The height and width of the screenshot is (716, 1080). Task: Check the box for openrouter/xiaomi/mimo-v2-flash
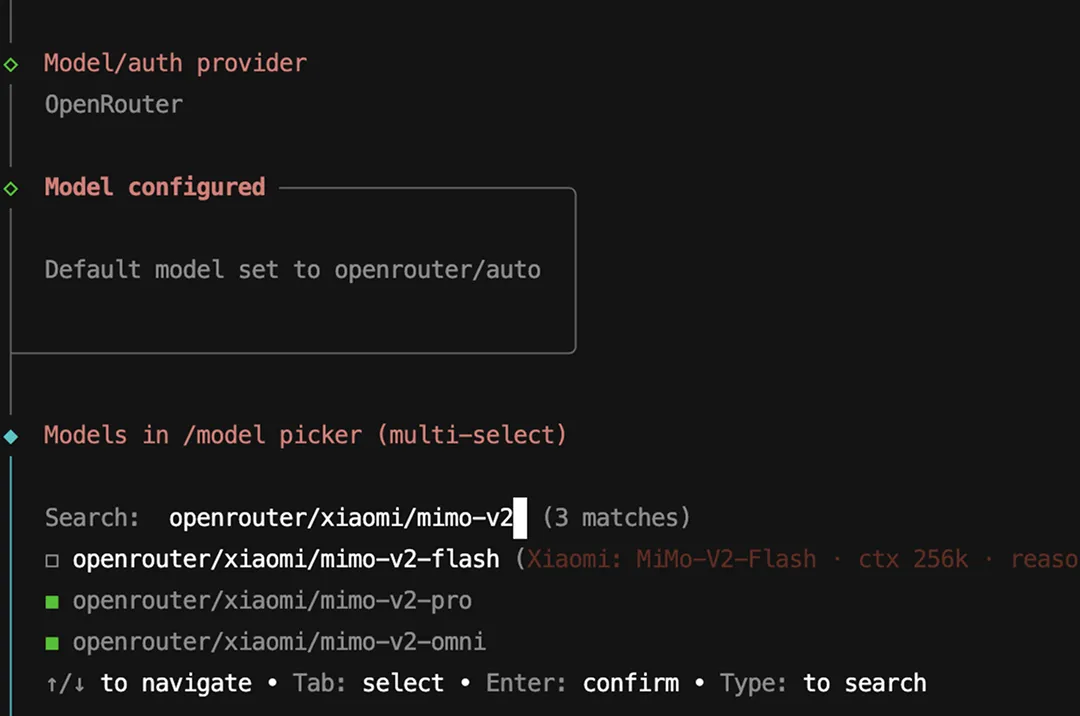coord(52,560)
